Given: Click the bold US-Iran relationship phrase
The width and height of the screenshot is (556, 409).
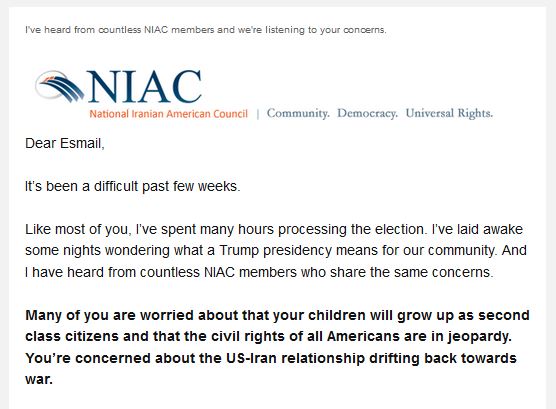Looking at the screenshot, I should click(x=295, y=358).
